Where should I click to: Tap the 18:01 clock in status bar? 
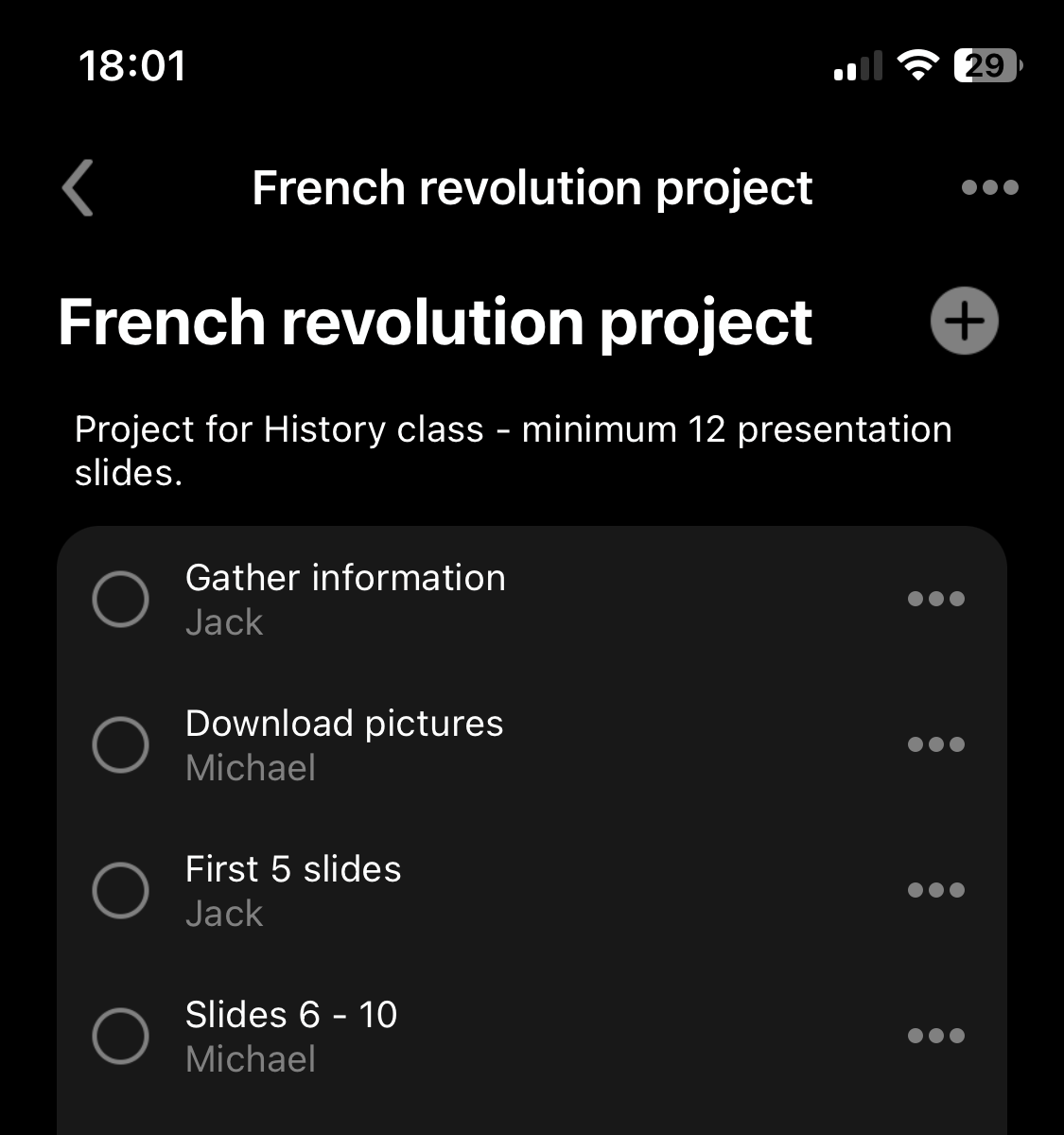[x=132, y=66]
